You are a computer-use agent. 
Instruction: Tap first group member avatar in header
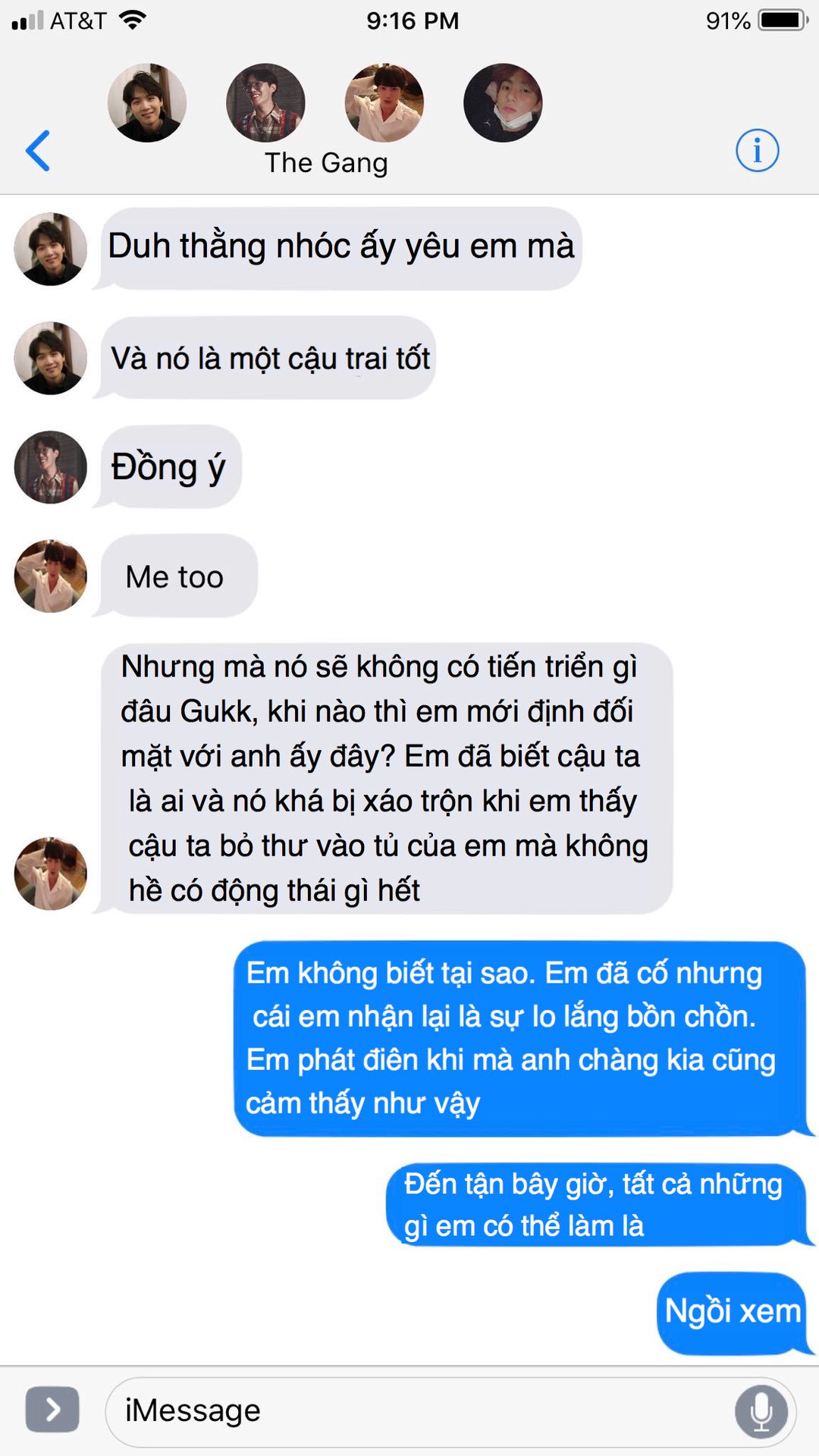147,103
